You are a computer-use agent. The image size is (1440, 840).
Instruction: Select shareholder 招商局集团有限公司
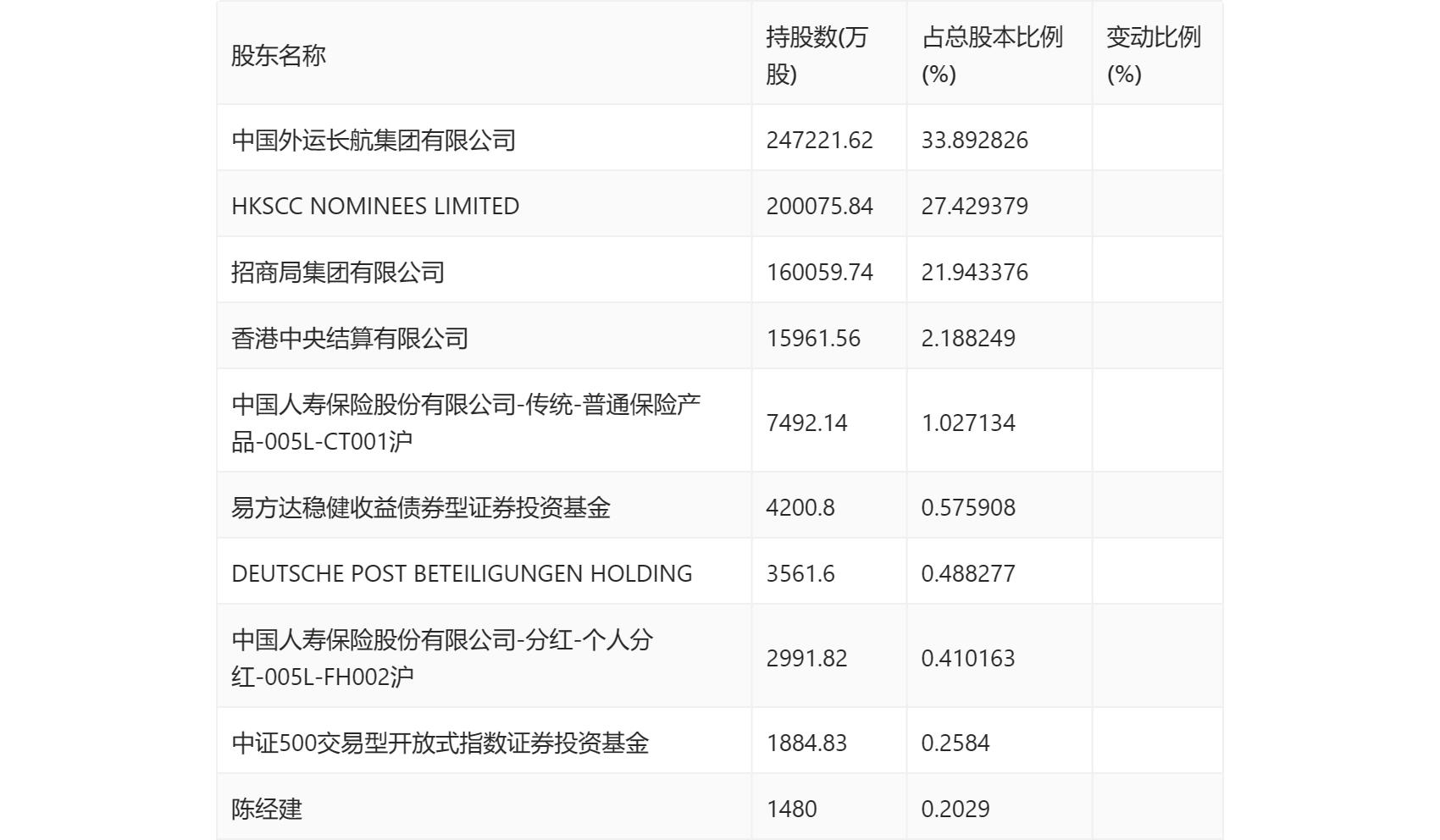[338, 272]
